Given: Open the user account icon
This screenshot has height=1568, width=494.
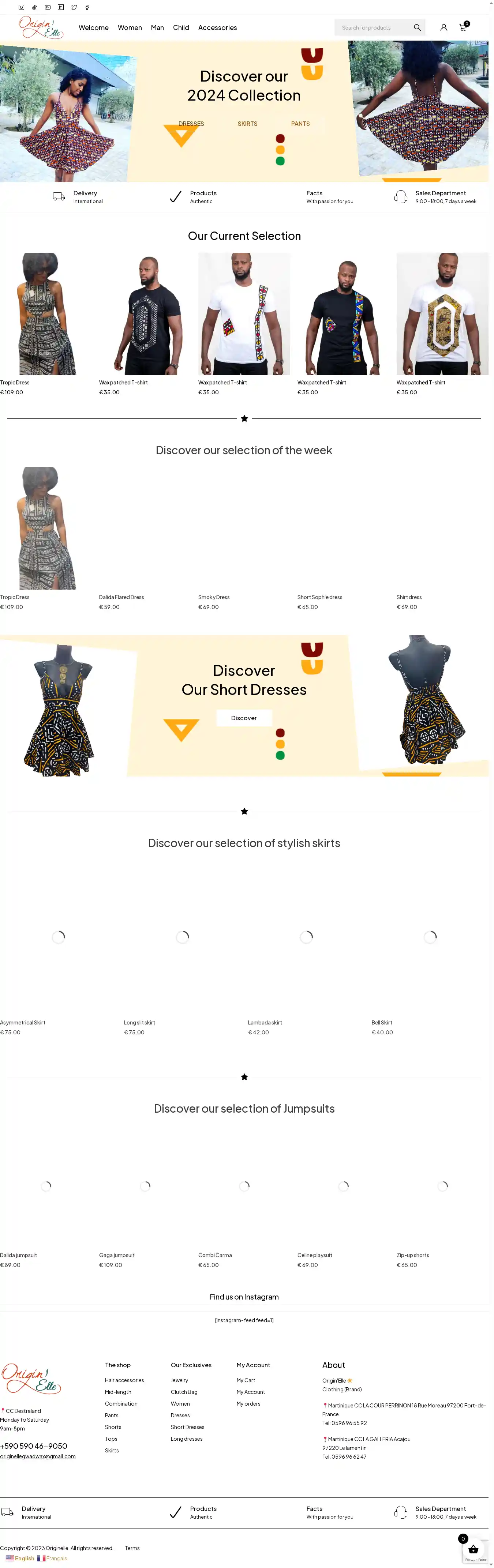Looking at the screenshot, I should 444,27.
